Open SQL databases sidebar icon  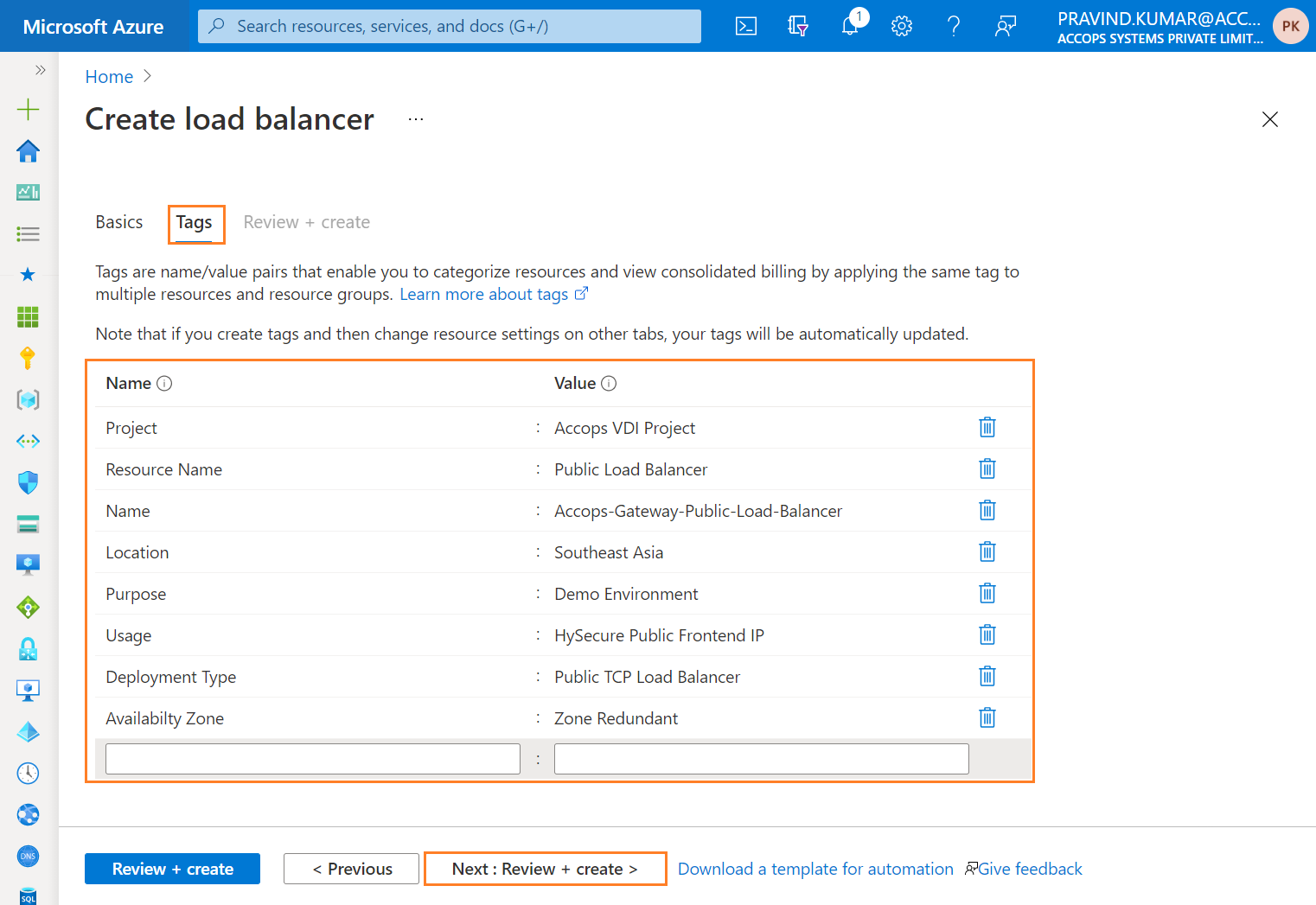click(x=29, y=895)
